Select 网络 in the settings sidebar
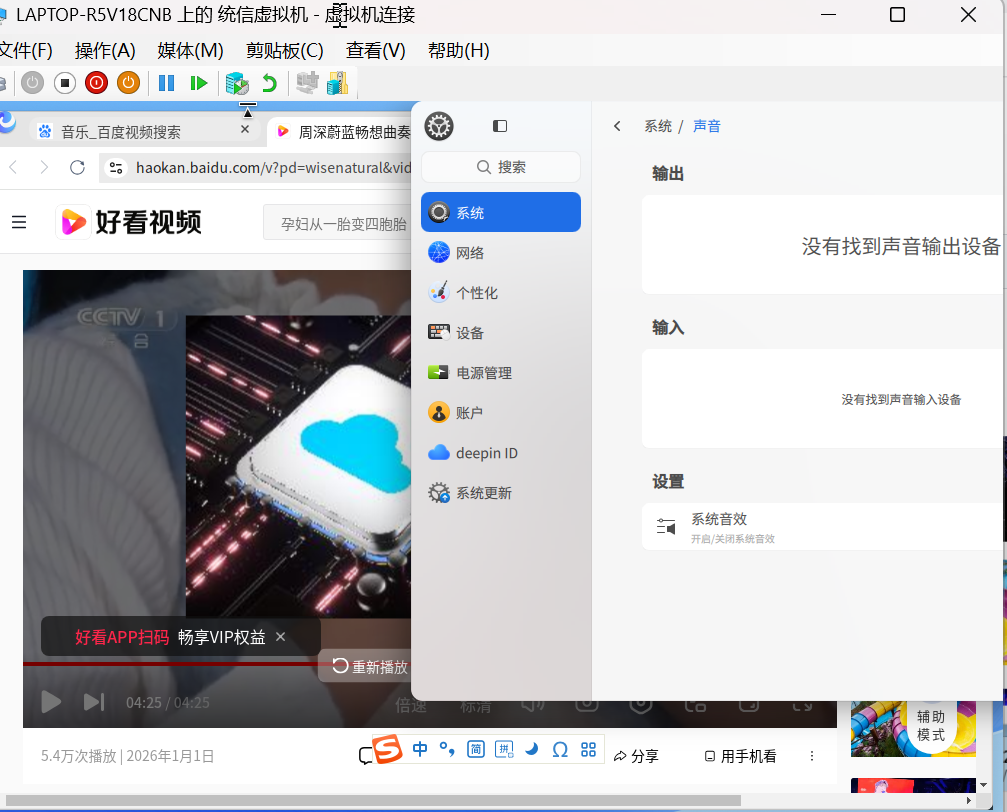Image resolution: width=1007 pixels, height=812 pixels. click(x=501, y=252)
